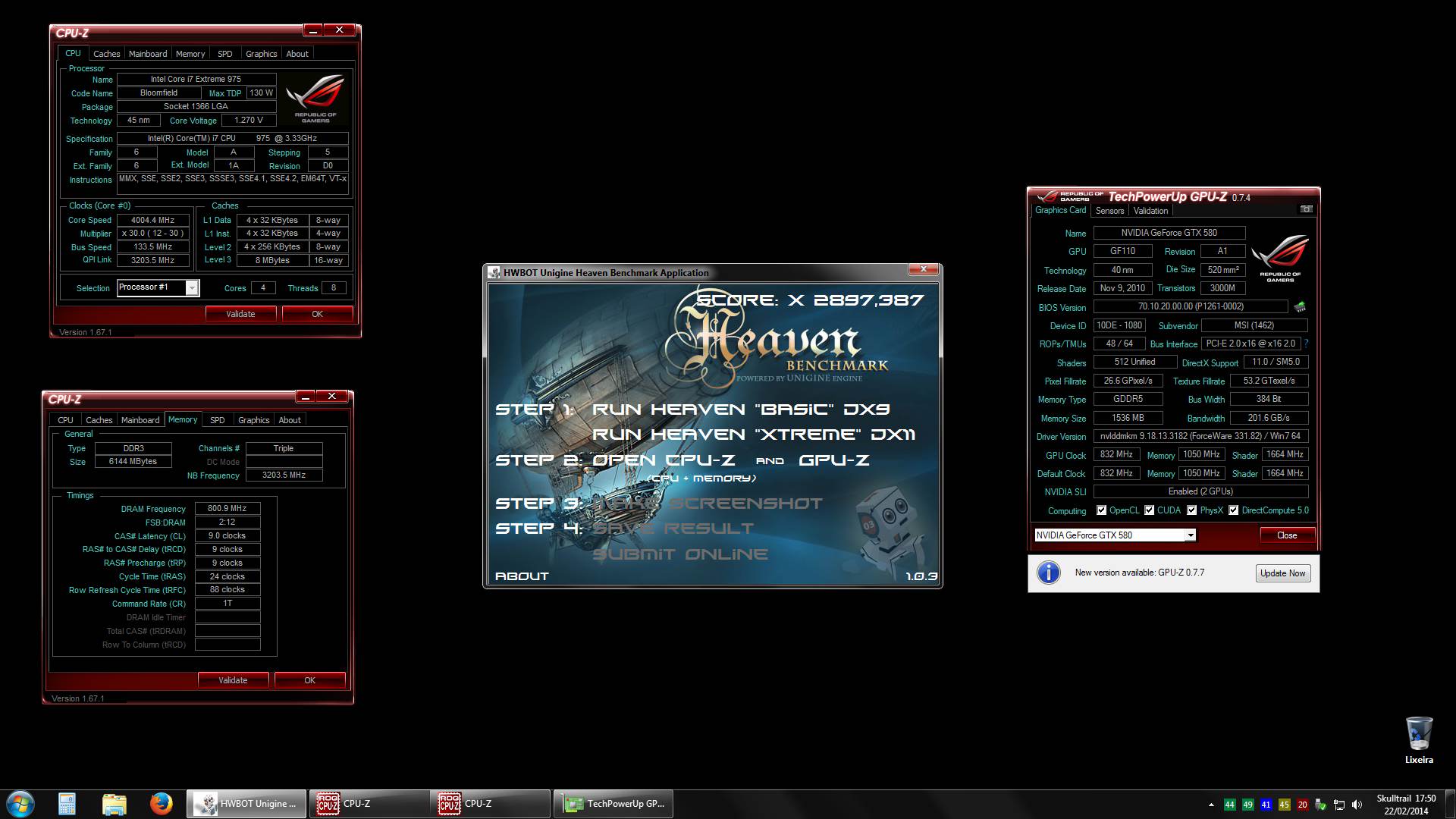This screenshot has width=1456, height=819.
Task: Click the Core Speed value 4004.4 MHz
Action: [x=153, y=220]
